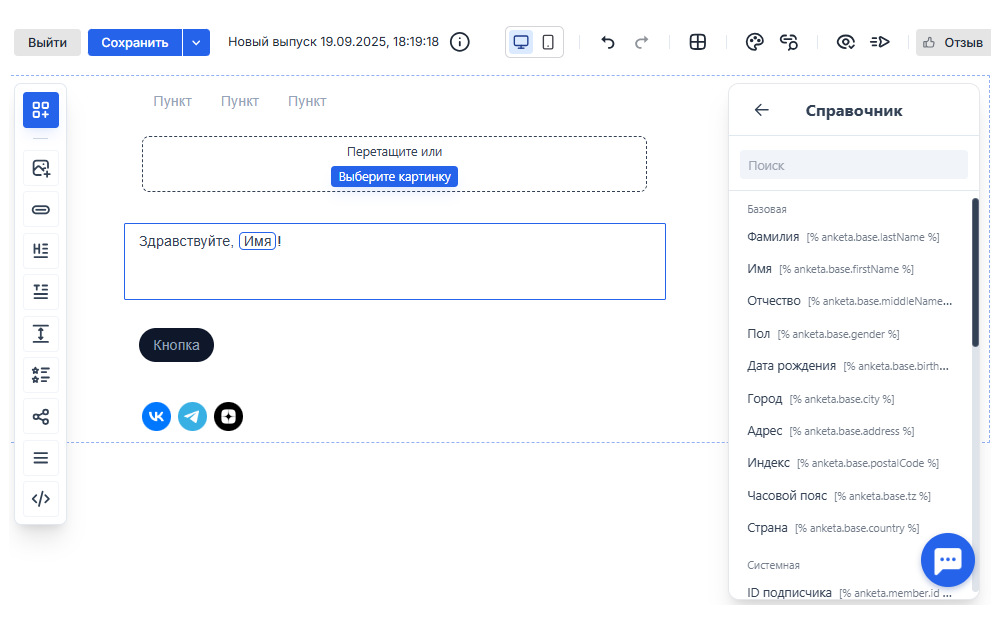Open the HTML code block tool
The height and width of the screenshot is (623, 1000).
click(x=41, y=499)
